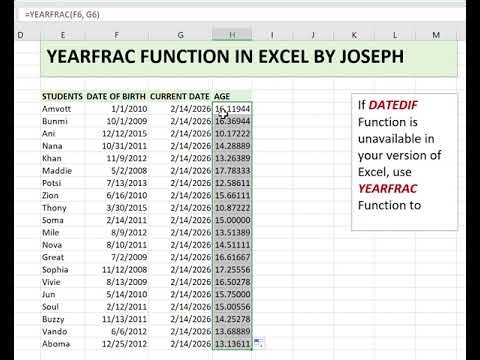Click the DATEDIF note text box
480x360 pixels.
(404, 162)
